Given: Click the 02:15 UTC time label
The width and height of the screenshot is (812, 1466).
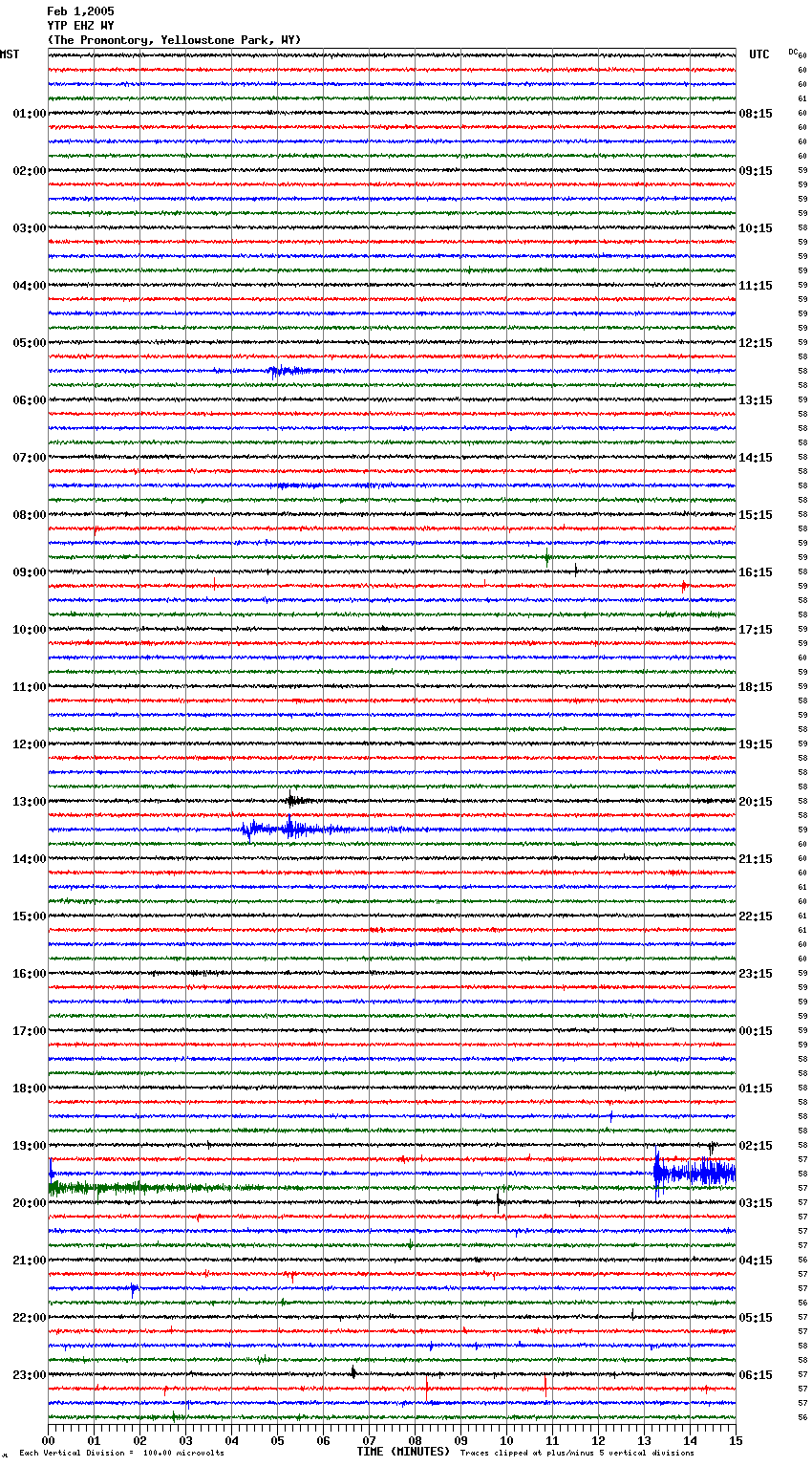Looking at the screenshot, I should [x=756, y=1146].
